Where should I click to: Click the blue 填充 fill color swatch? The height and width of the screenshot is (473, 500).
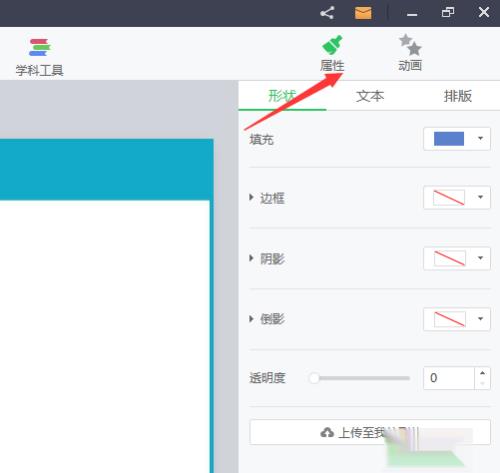tap(449, 139)
